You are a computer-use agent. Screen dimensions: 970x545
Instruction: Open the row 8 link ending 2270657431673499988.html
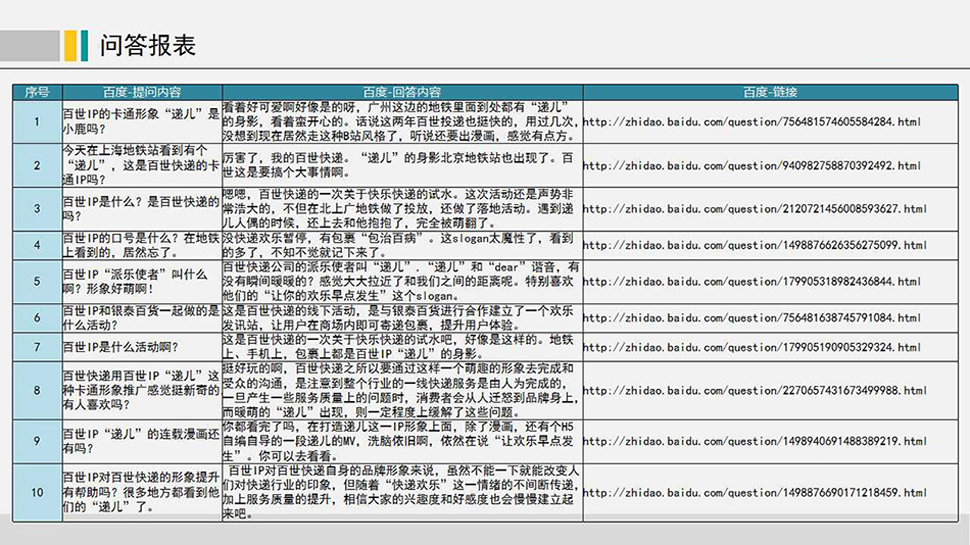click(x=755, y=390)
